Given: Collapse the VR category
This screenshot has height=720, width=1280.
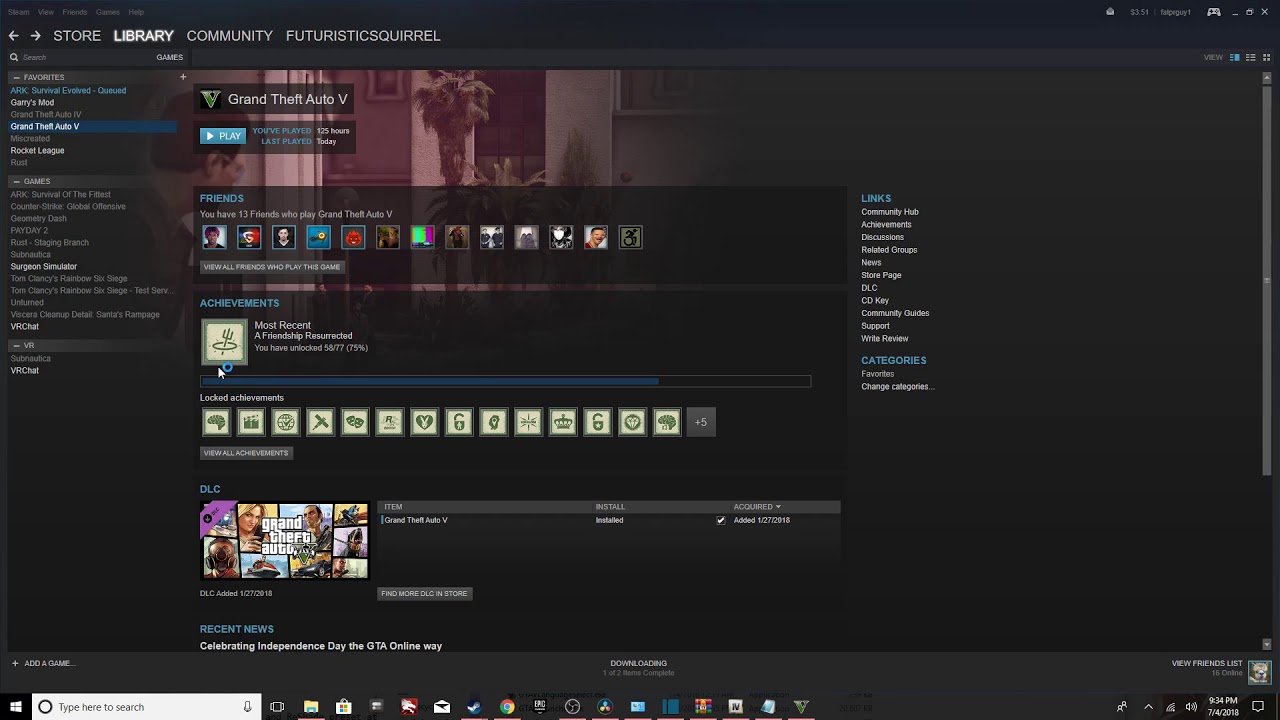Looking at the screenshot, I should point(15,346).
